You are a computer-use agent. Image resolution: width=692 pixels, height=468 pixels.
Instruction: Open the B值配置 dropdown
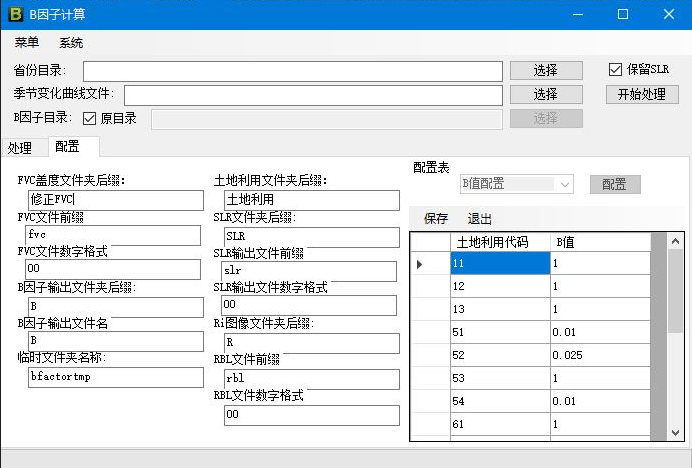(x=516, y=184)
